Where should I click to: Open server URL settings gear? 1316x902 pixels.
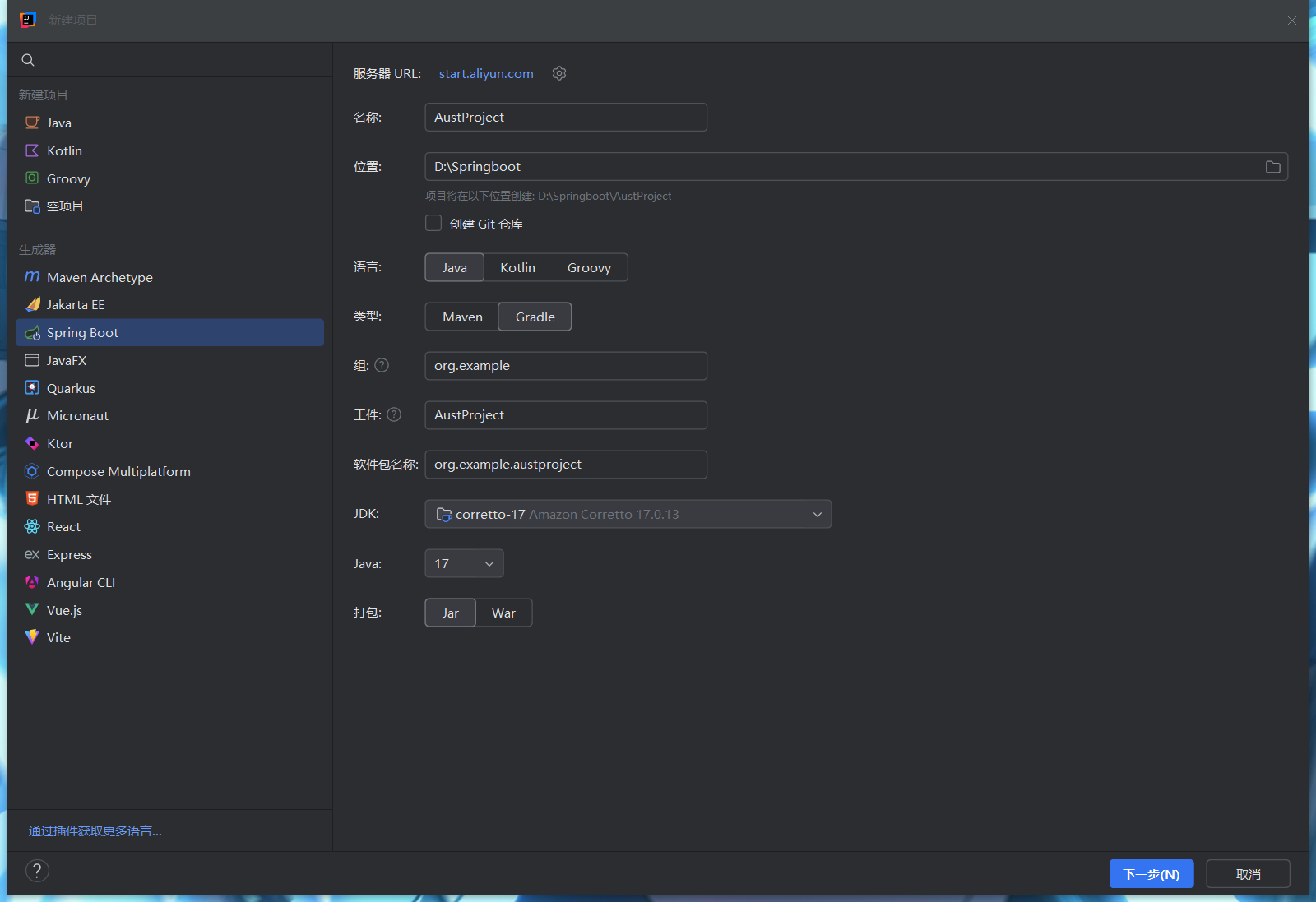pos(559,73)
